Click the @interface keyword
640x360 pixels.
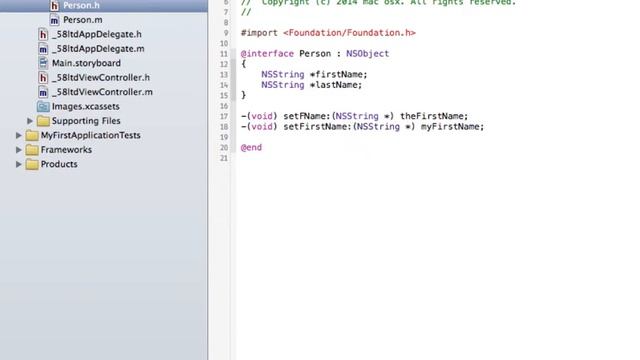click(267, 53)
